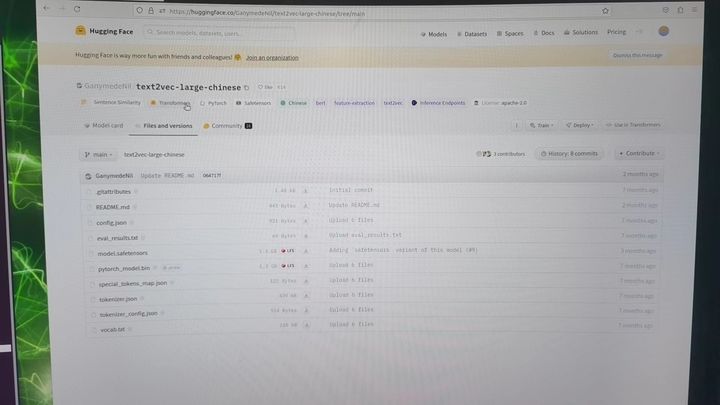Go back with the browser back arrow

point(46,8)
